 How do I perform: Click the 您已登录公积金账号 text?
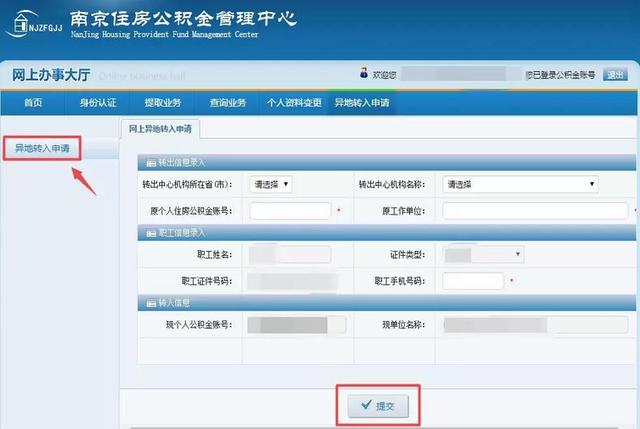(x=560, y=75)
